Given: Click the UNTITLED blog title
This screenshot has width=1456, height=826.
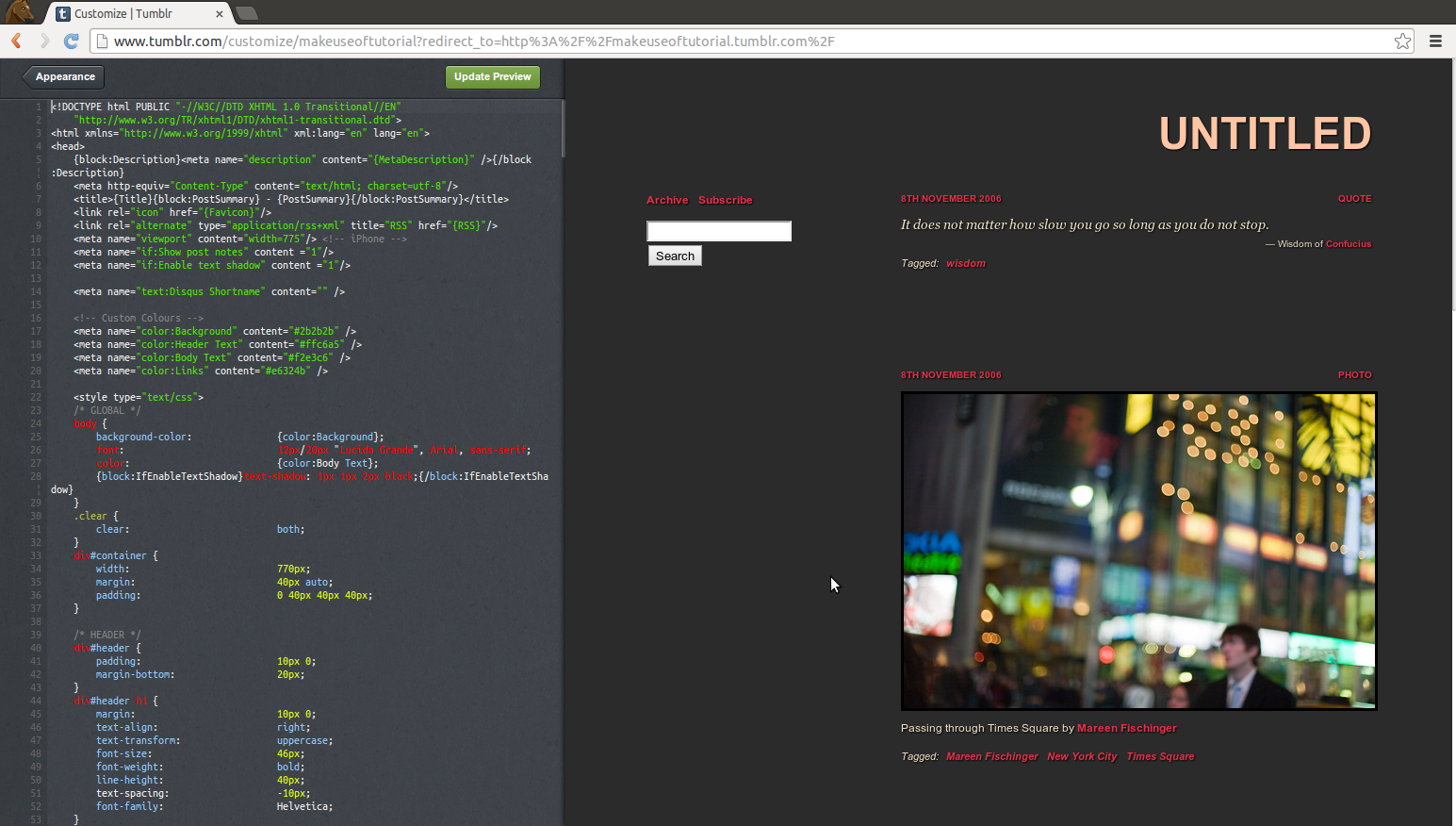Looking at the screenshot, I should (x=1265, y=133).
